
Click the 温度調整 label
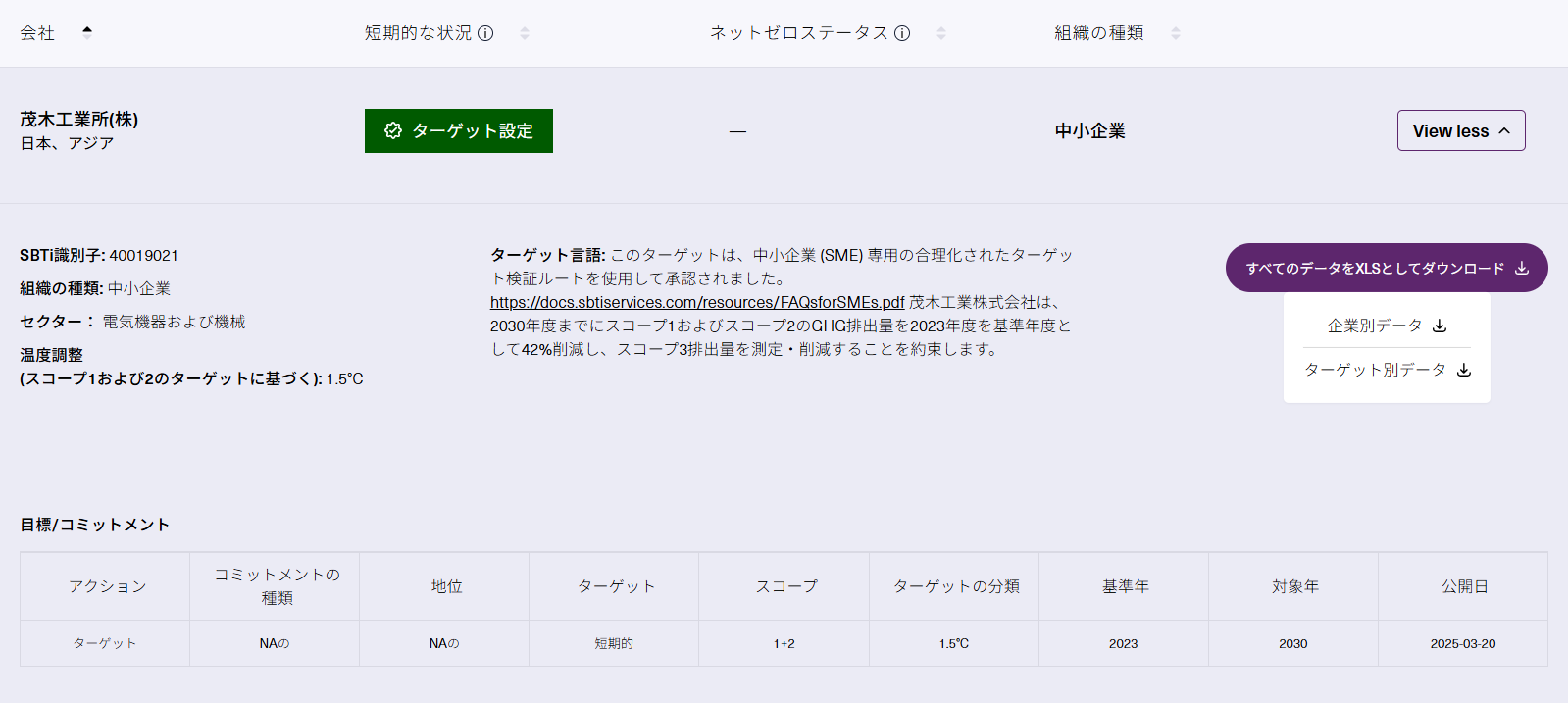coord(51,355)
